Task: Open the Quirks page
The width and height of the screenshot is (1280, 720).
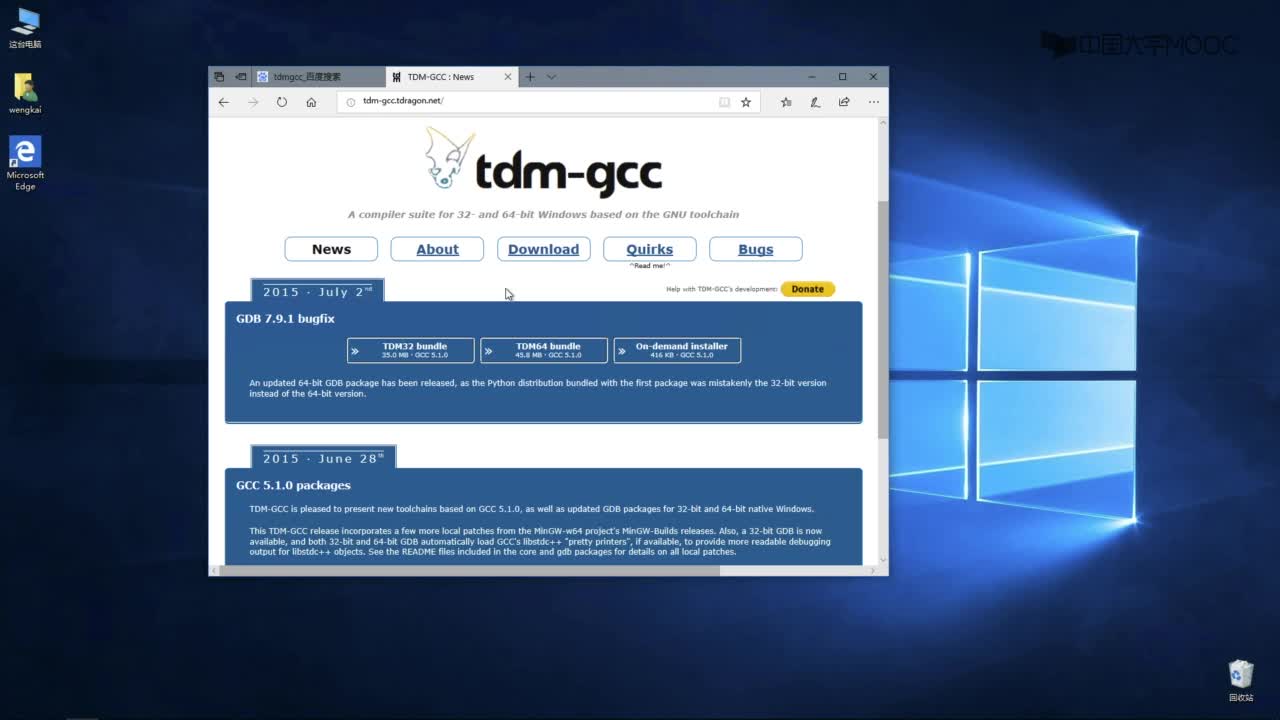Action: tap(650, 249)
